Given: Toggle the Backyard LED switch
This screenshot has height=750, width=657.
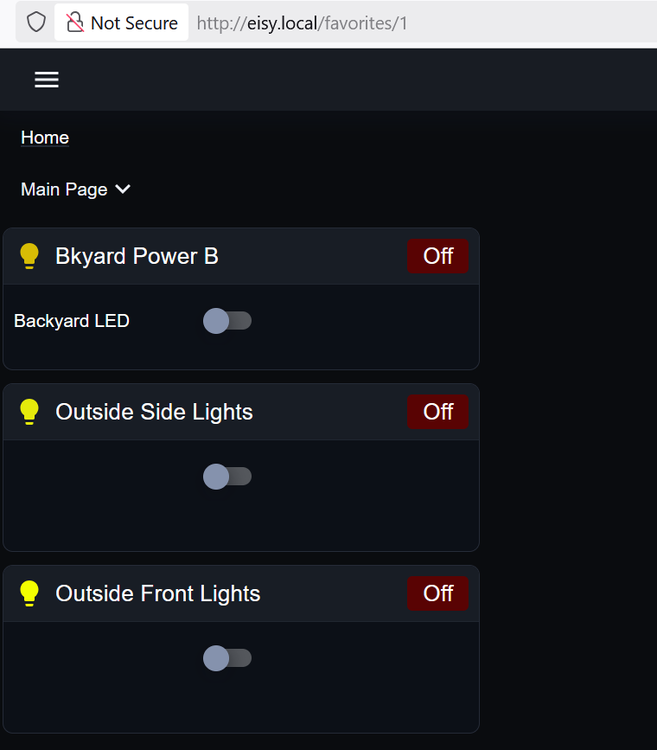Looking at the screenshot, I should pos(227,321).
